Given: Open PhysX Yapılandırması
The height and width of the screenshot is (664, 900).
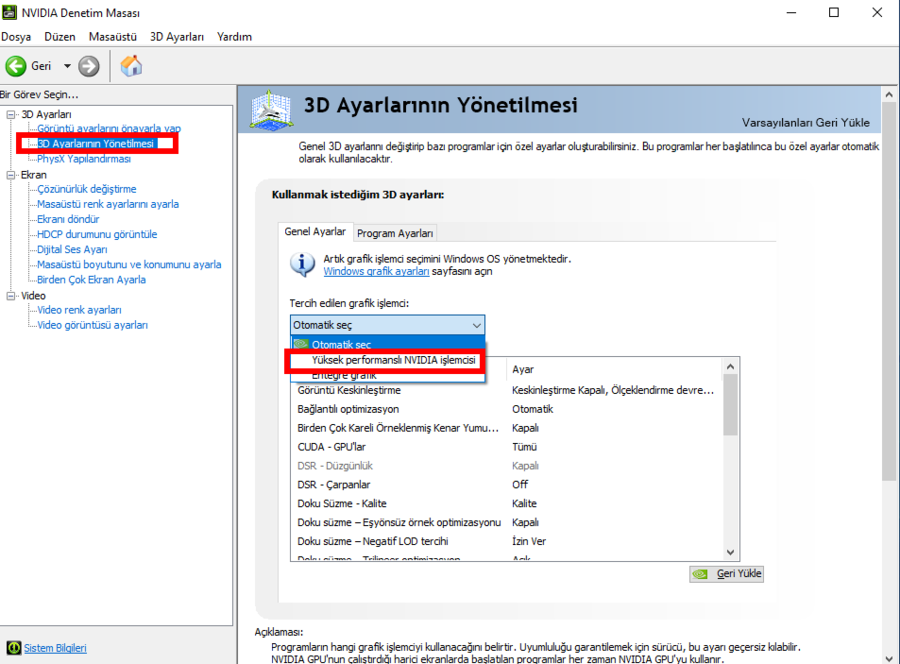Looking at the screenshot, I should (x=84, y=159).
